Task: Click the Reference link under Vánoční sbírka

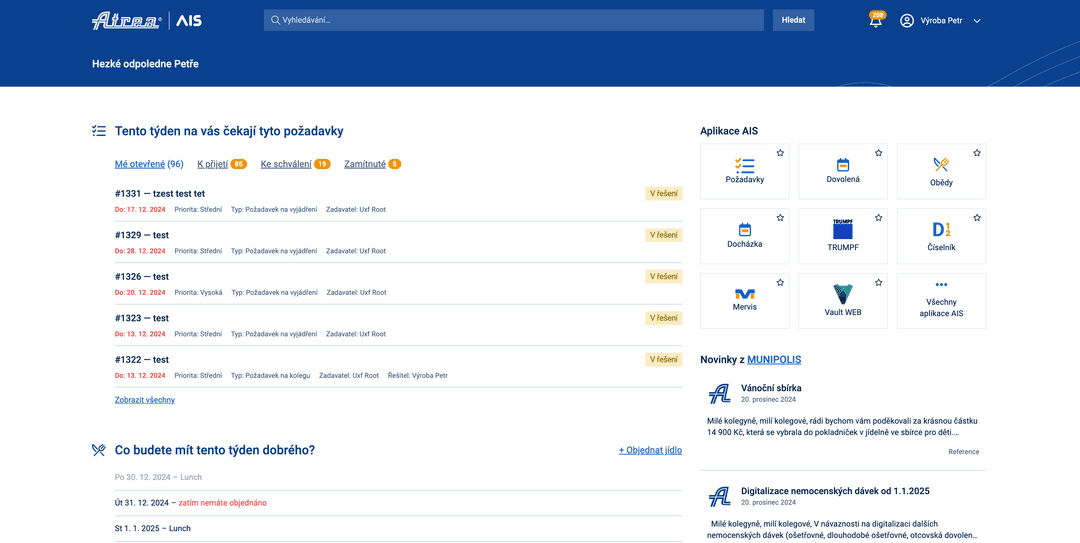Action: (964, 452)
